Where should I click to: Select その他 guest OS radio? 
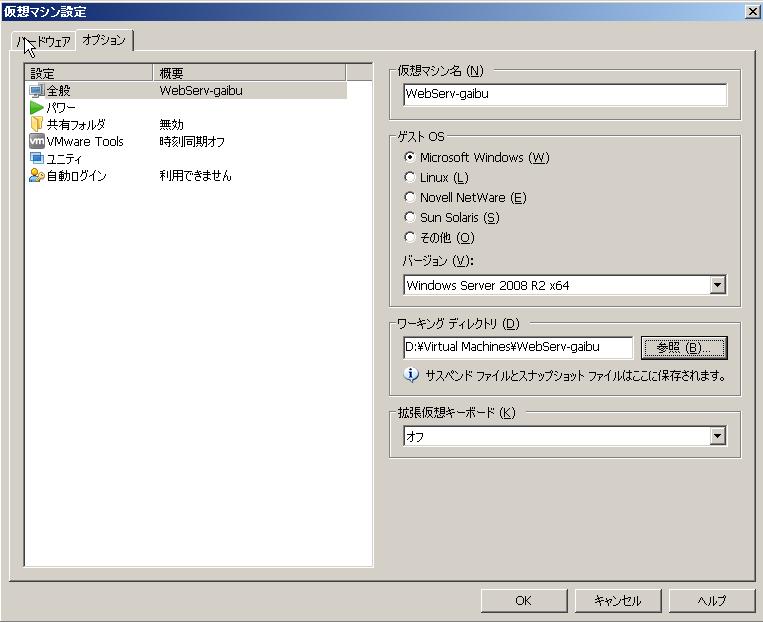[x=410, y=237]
